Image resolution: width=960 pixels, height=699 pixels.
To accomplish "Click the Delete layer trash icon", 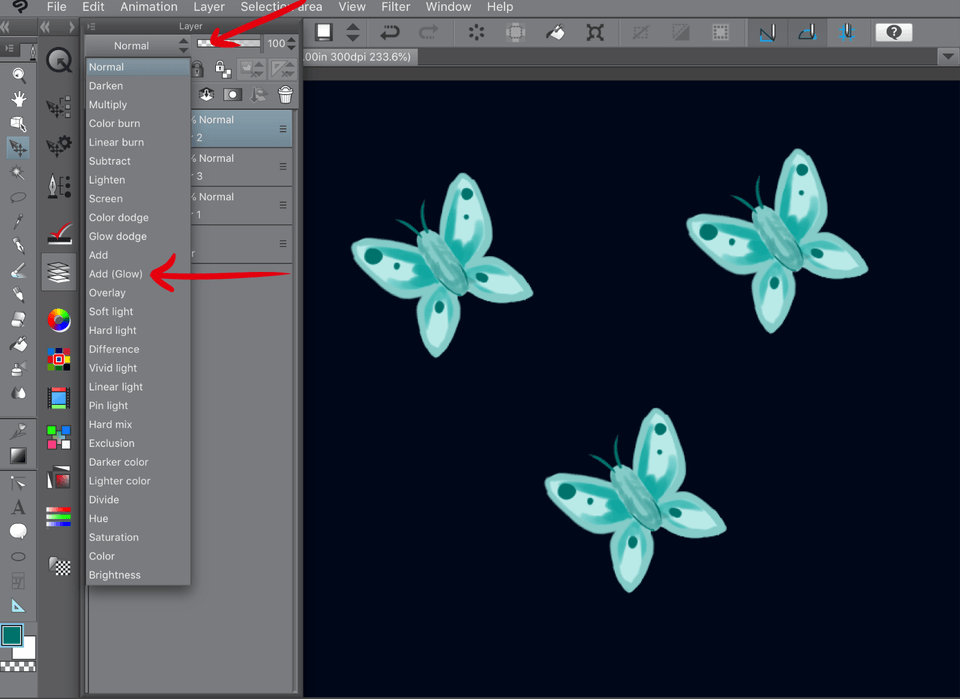I will (x=285, y=94).
